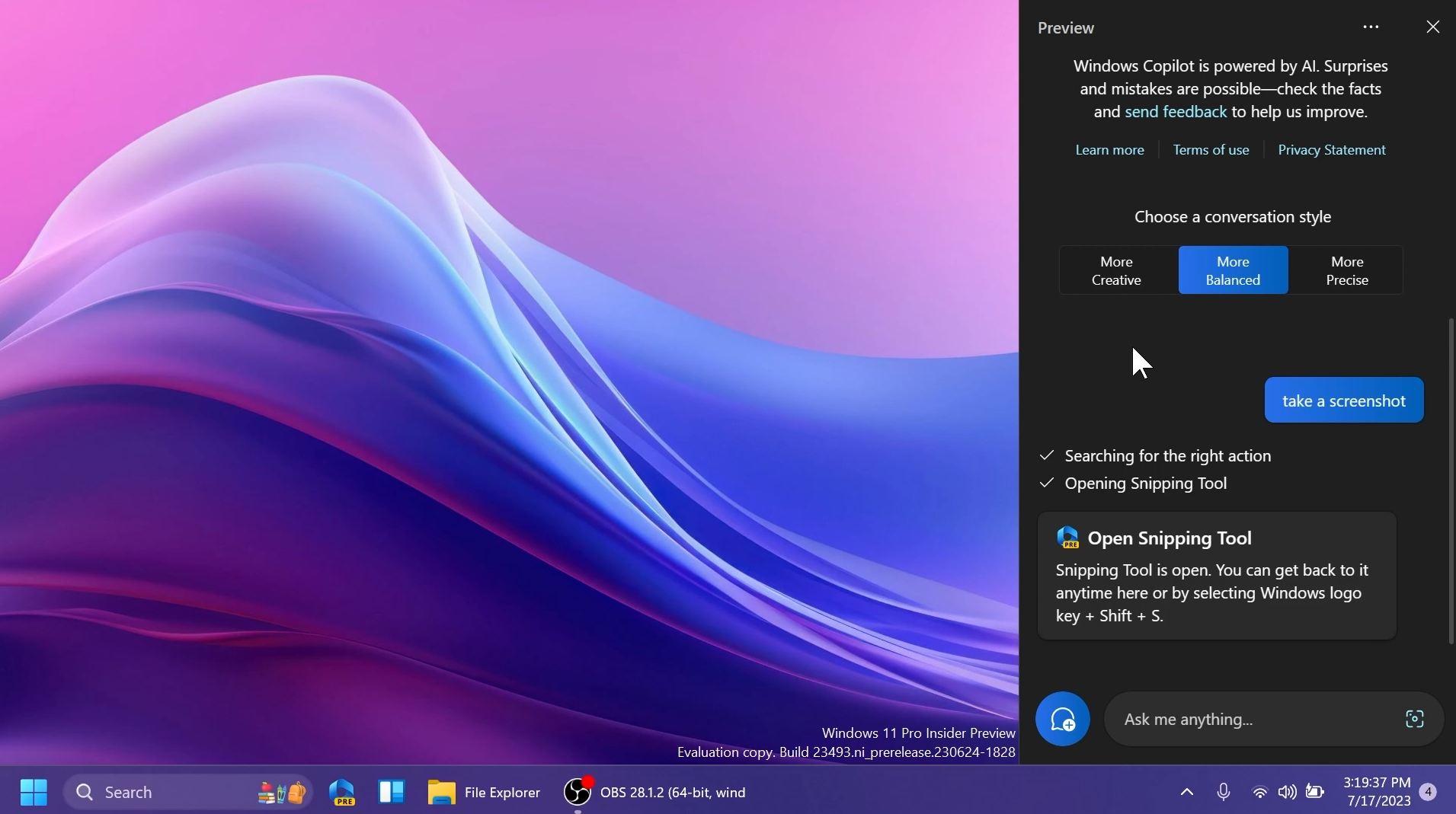The image size is (1456, 814).
Task: Click the New topic chat icon
Action: (x=1062, y=719)
